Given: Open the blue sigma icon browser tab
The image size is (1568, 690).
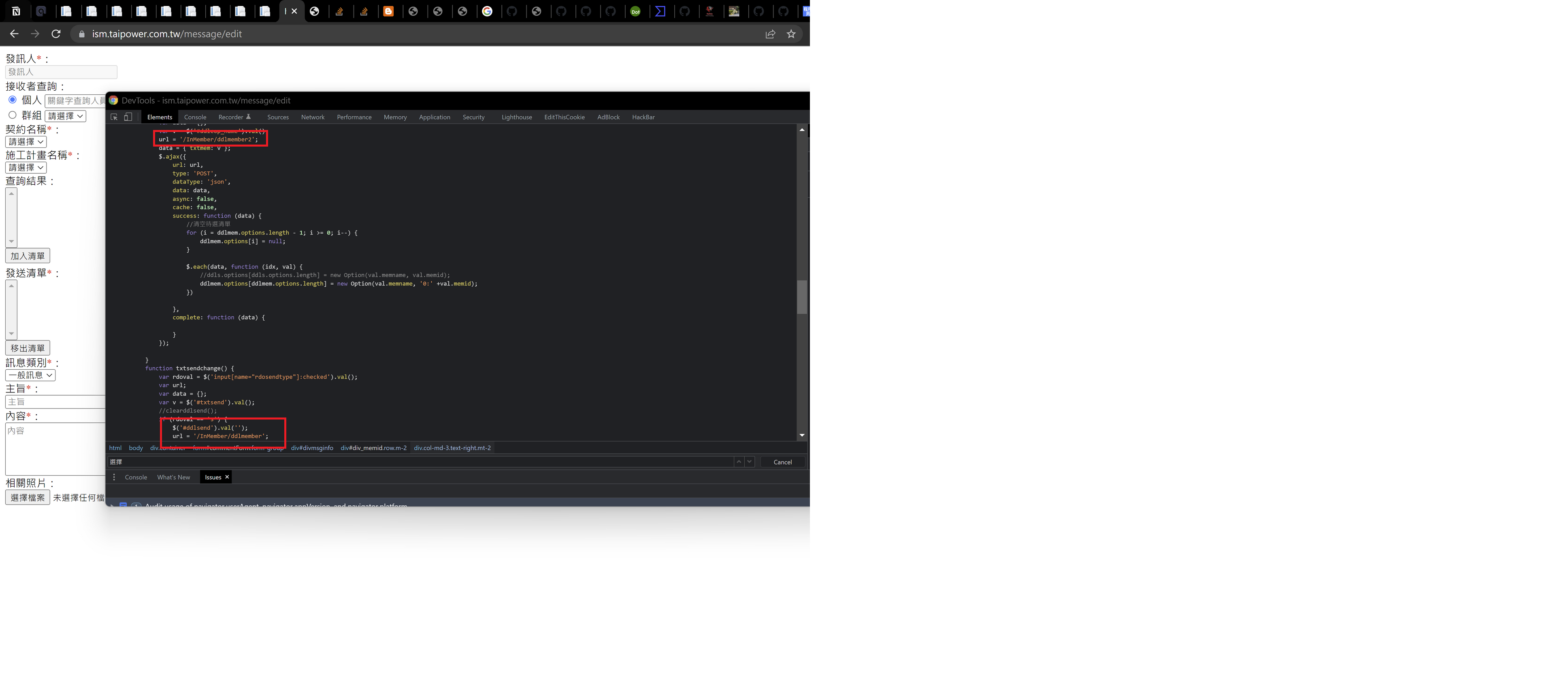Looking at the screenshot, I should (x=660, y=11).
